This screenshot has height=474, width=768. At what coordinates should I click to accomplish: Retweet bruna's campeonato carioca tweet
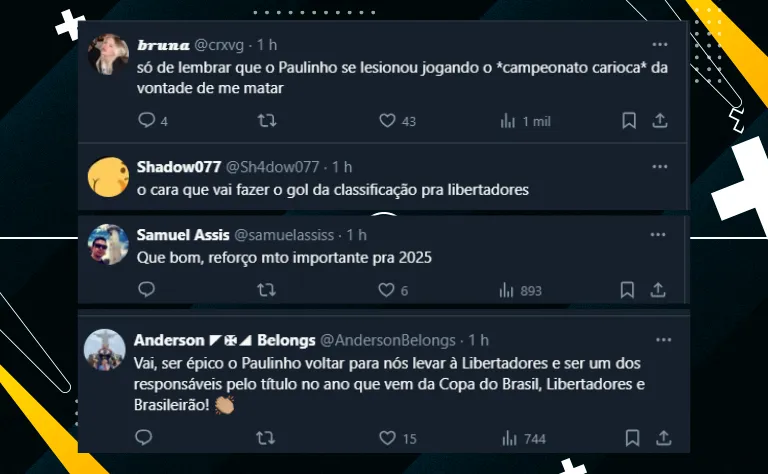[267, 121]
